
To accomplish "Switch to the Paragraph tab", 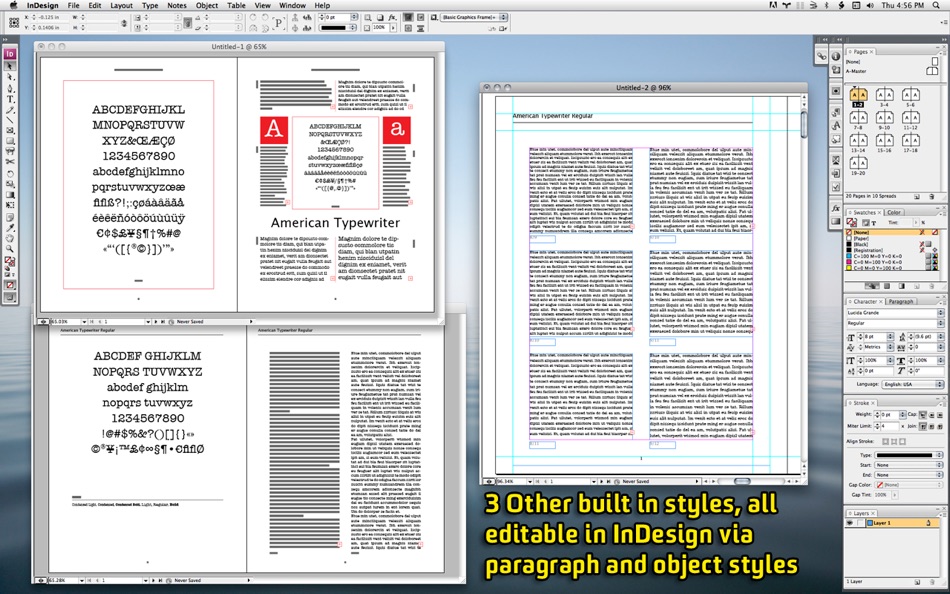I will pyautogui.click(x=901, y=301).
